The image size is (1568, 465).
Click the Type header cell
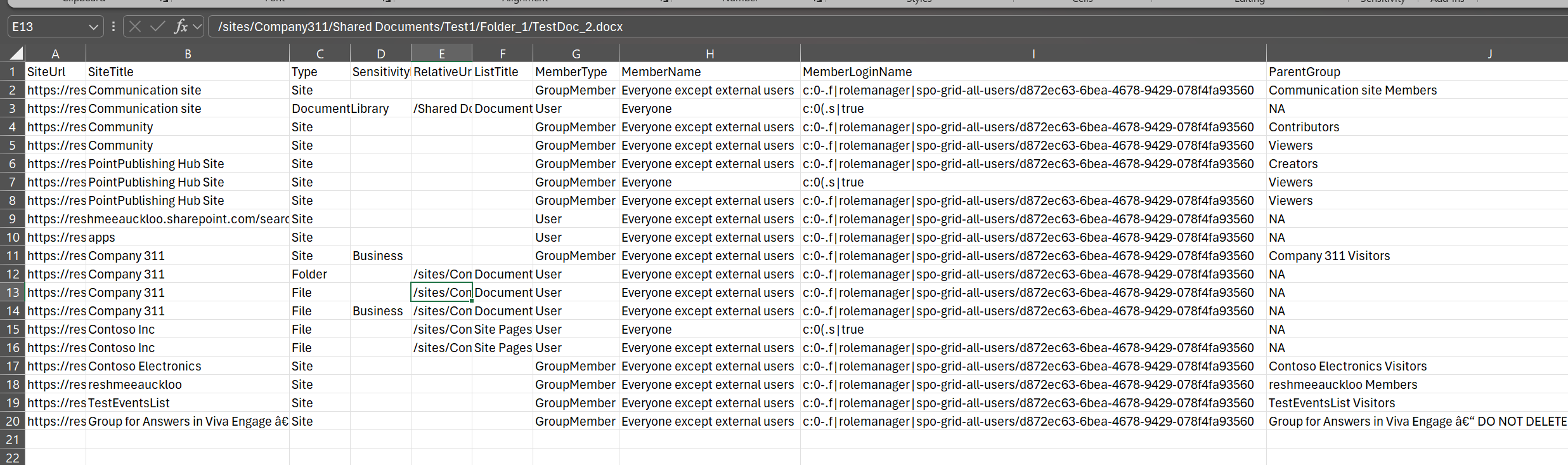[x=320, y=72]
